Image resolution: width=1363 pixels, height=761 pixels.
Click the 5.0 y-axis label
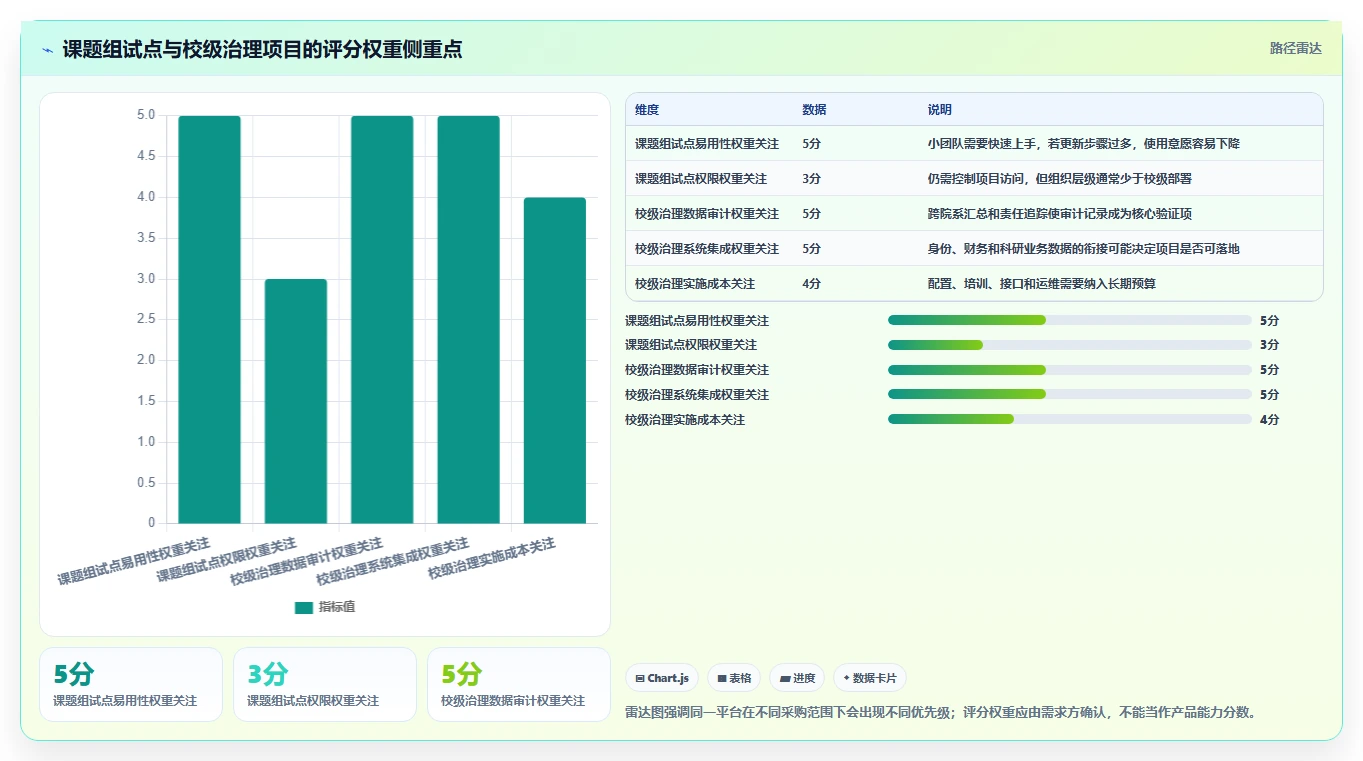(x=146, y=115)
